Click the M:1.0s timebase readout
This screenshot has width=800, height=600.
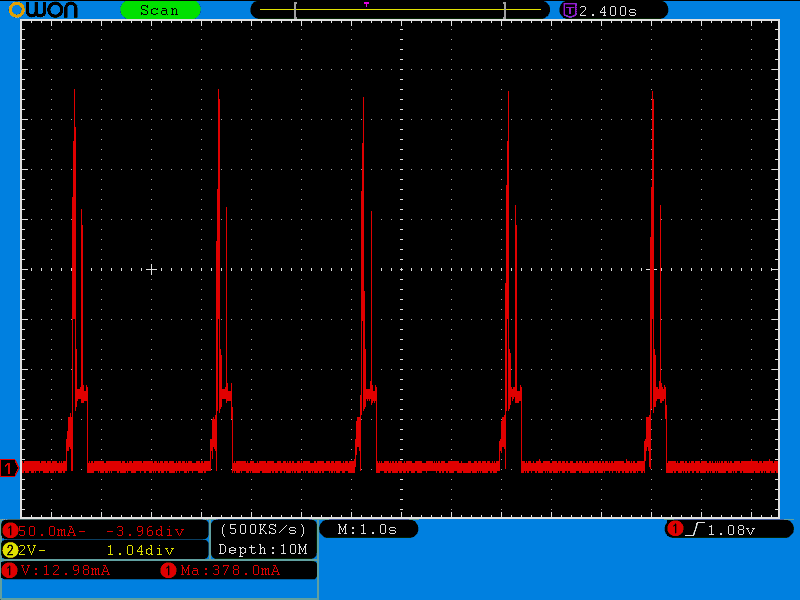coord(368,529)
